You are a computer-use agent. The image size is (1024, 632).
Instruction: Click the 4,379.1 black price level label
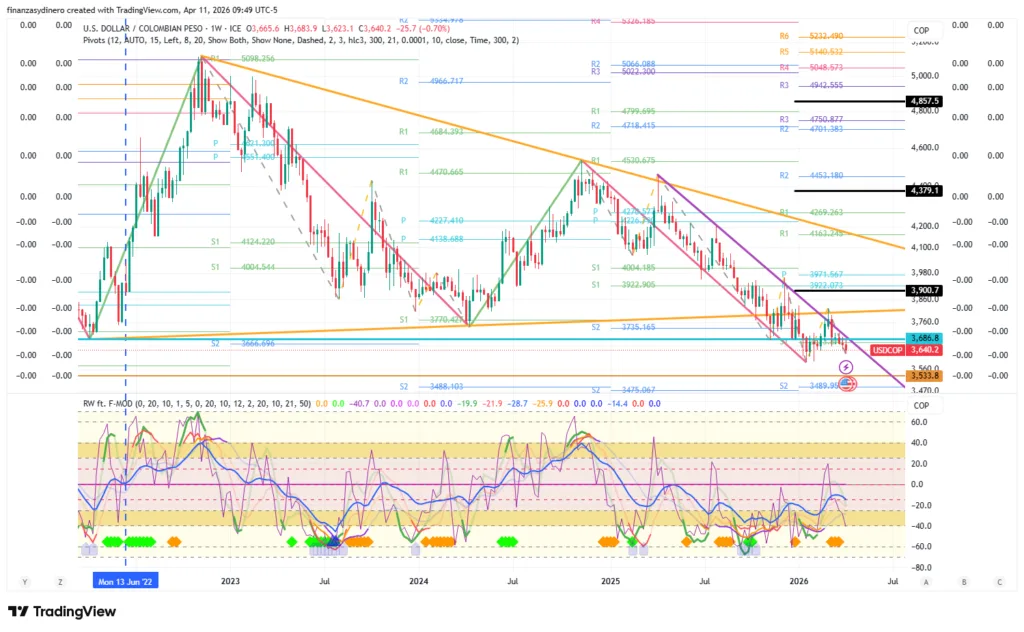click(x=922, y=190)
